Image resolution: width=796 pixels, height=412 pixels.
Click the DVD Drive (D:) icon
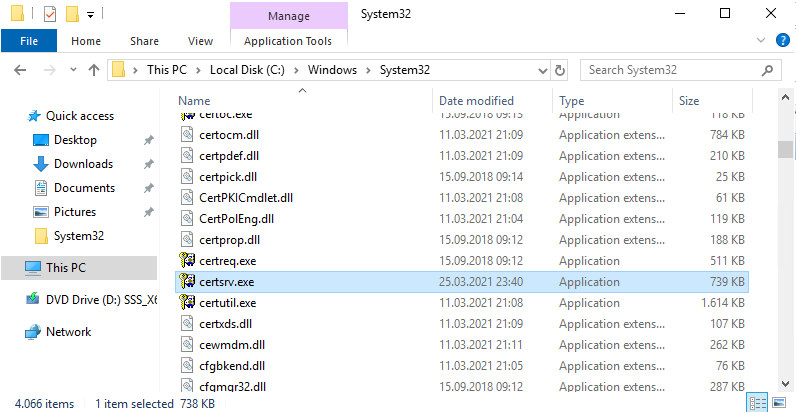33,299
